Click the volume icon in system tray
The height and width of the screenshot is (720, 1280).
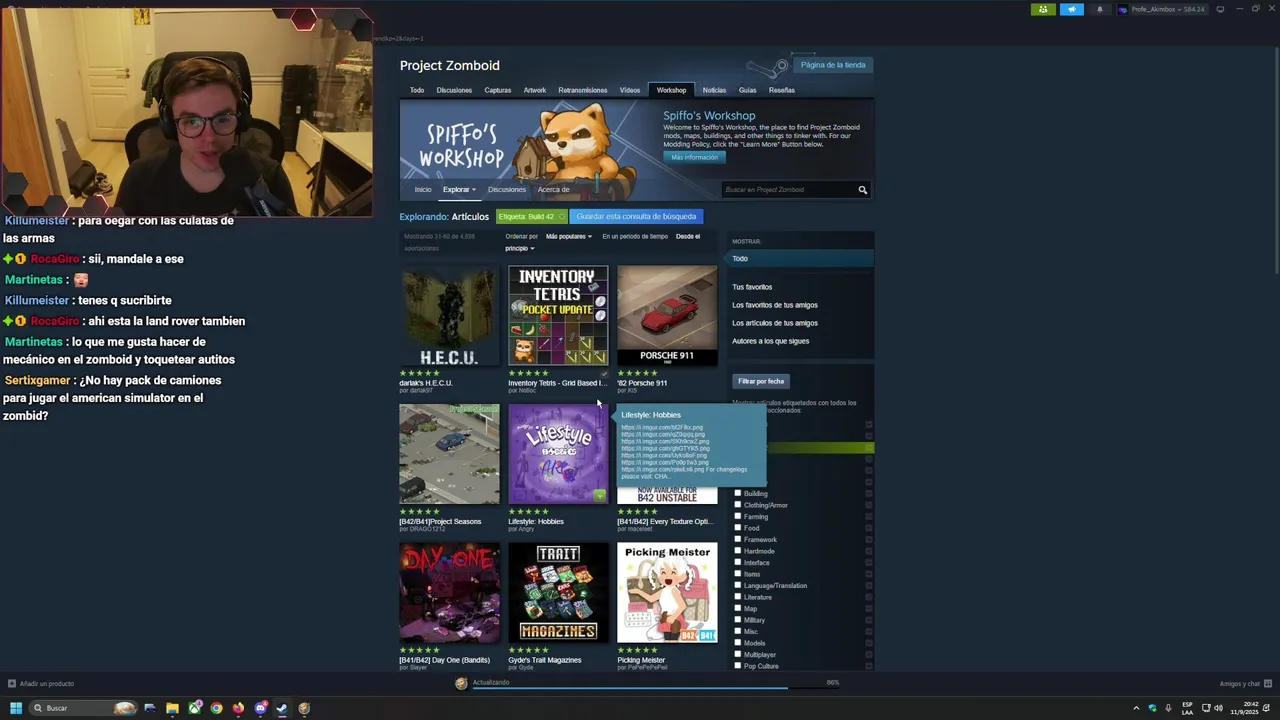coord(1218,708)
